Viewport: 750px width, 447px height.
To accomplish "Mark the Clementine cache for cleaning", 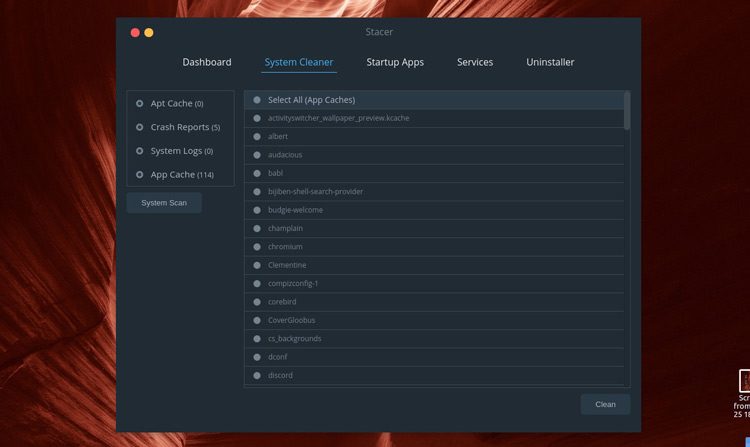I will coord(257,265).
